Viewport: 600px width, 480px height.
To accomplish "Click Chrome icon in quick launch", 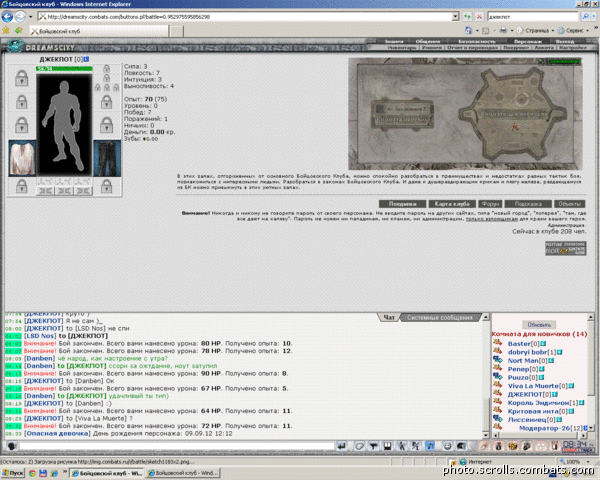I will 33,473.
